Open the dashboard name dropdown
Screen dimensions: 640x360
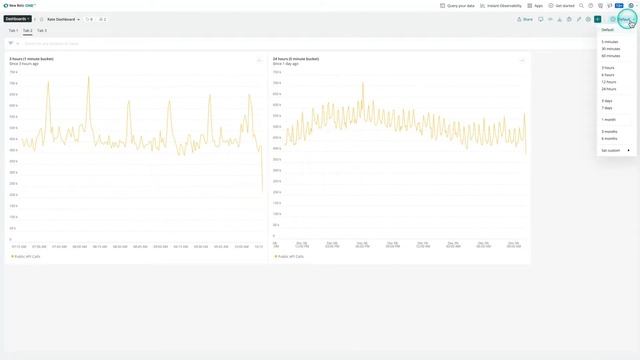click(x=63, y=19)
